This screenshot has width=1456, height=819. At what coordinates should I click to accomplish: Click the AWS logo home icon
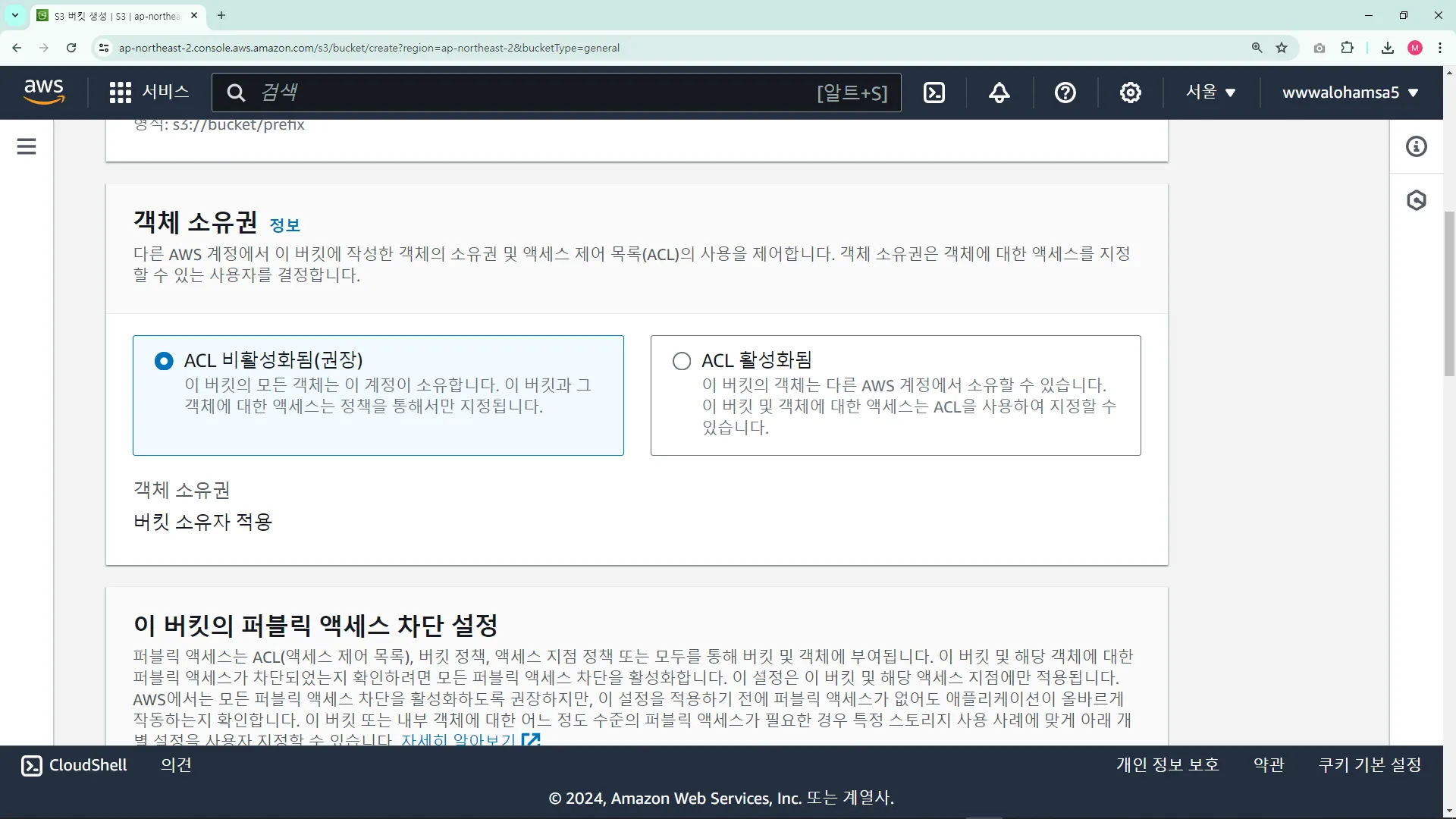[x=44, y=92]
